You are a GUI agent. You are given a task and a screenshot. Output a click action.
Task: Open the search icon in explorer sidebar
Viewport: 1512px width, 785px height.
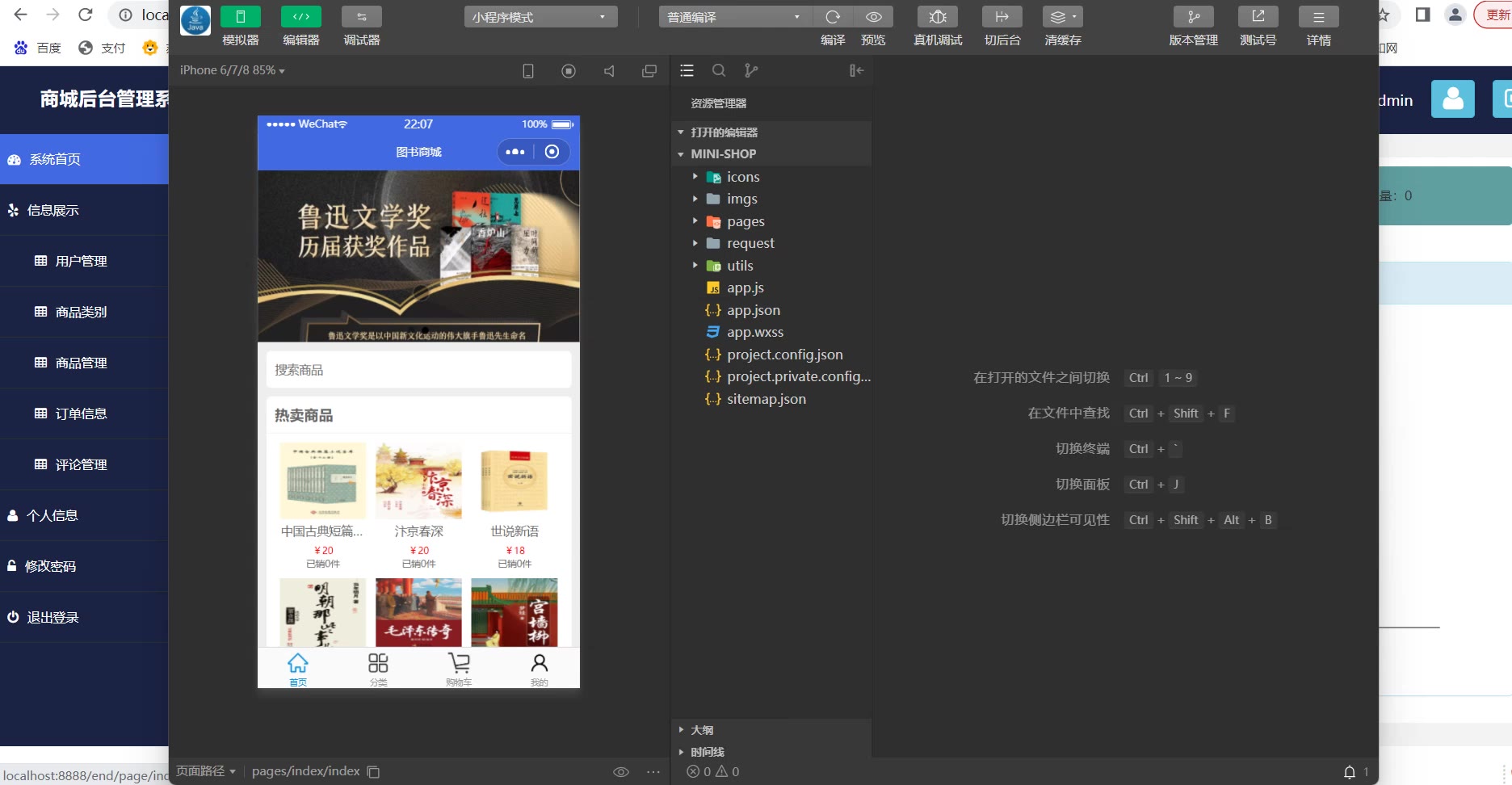pos(718,71)
